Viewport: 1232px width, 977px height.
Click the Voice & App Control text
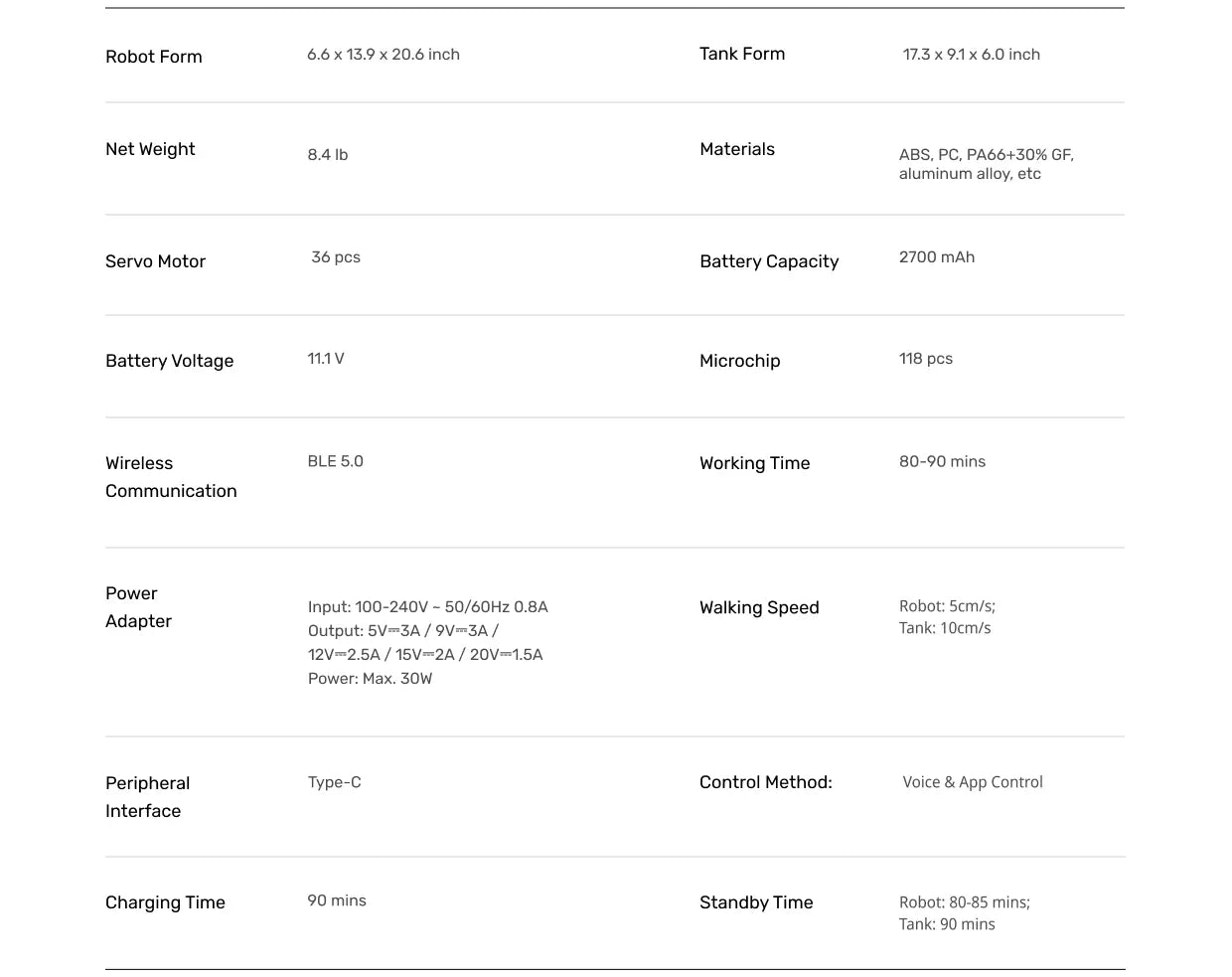tap(973, 782)
